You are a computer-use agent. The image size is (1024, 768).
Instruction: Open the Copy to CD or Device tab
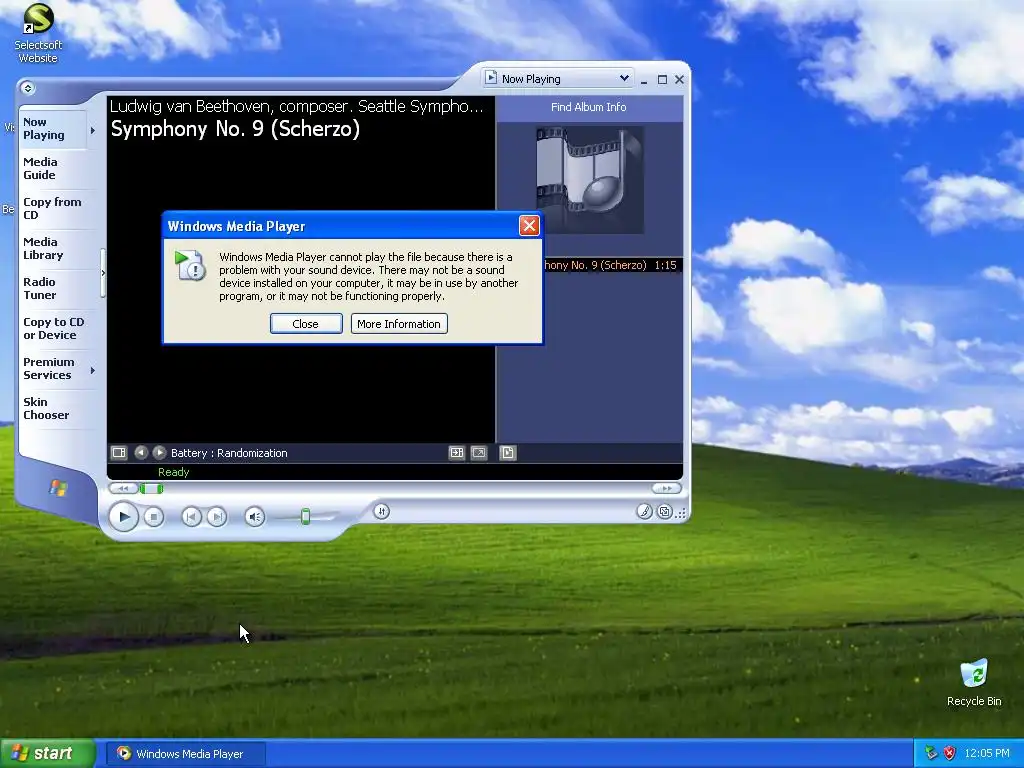pyautogui.click(x=54, y=328)
